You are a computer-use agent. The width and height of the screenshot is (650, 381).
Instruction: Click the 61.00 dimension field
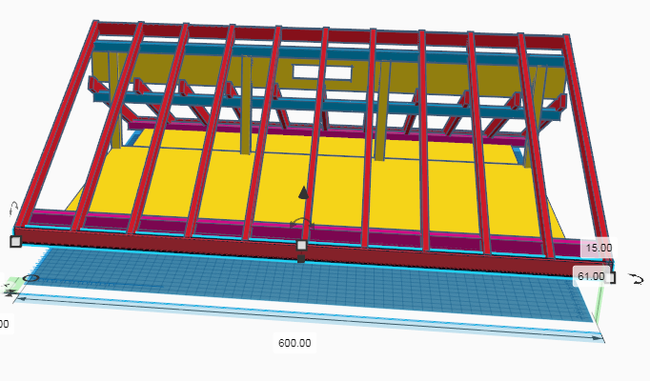coord(591,276)
